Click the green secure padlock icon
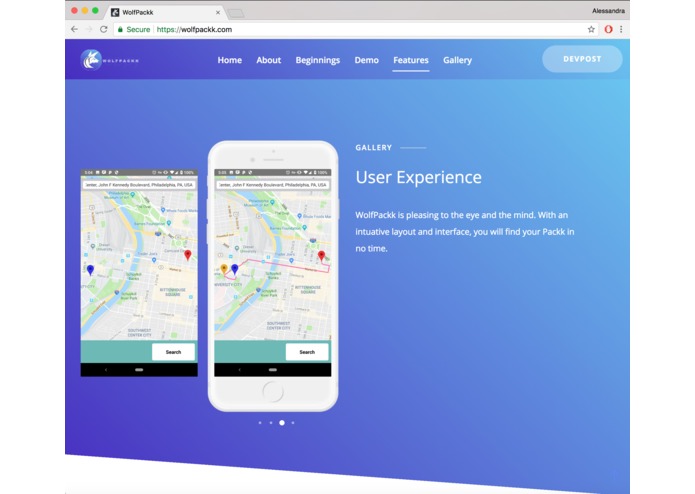 point(120,29)
